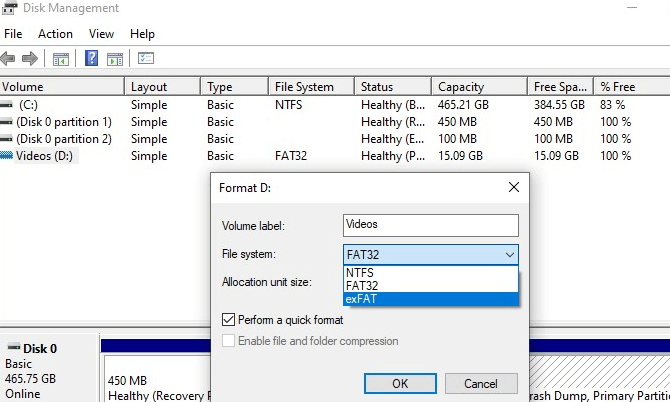This screenshot has height=402, width=670.
Task: Sort by the Layout column header
Action: [x=162, y=87]
